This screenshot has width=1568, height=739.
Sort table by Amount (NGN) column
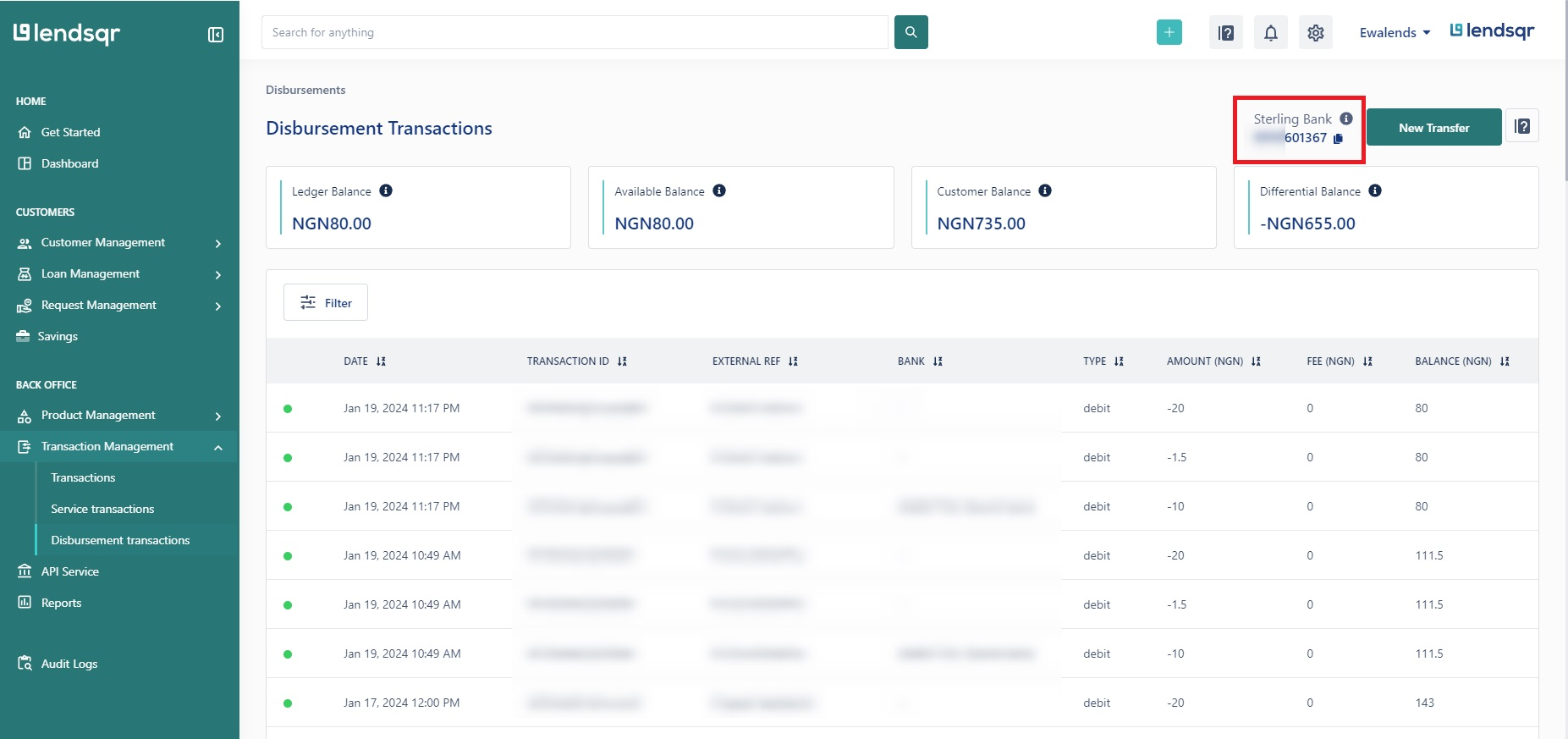(x=1256, y=361)
